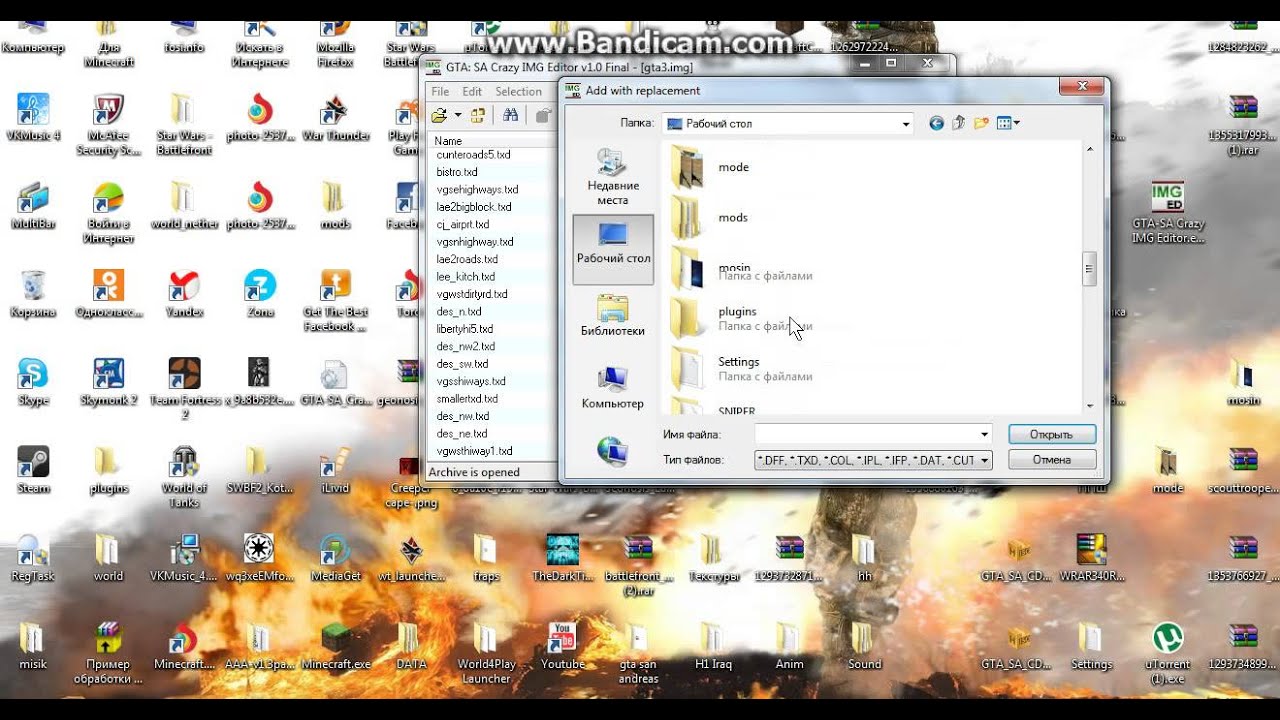Click the GTA-SA Crazy IMG Editor desktop icon

click(x=1168, y=212)
